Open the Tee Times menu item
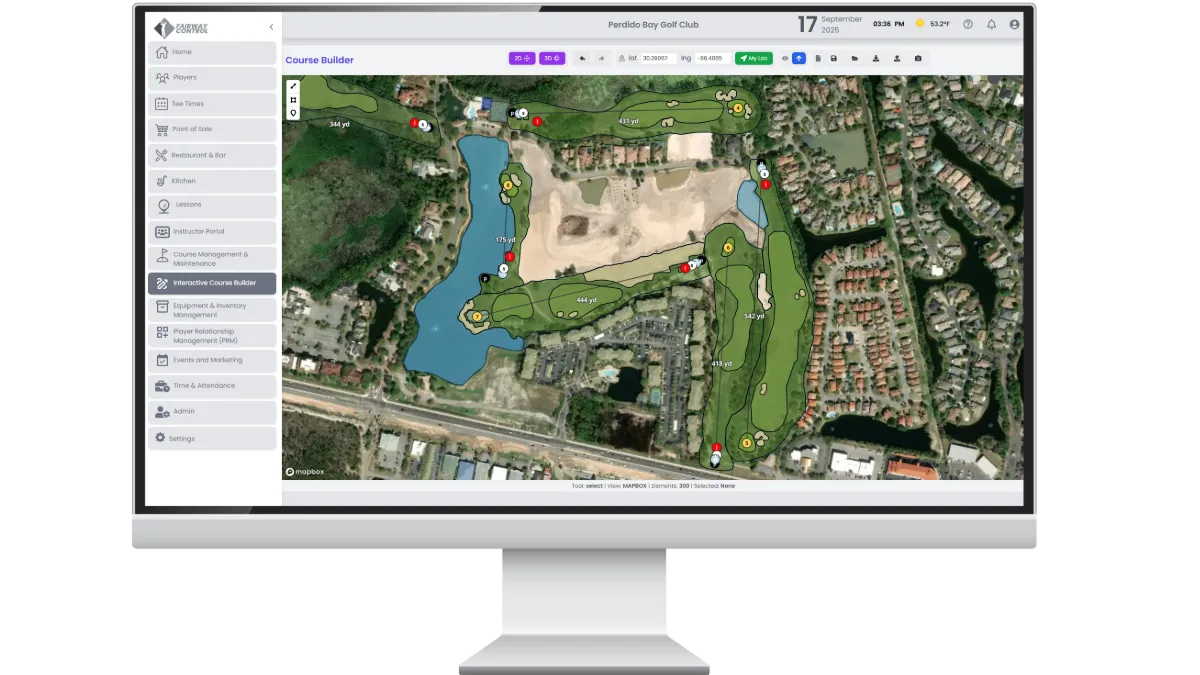 (x=212, y=104)
